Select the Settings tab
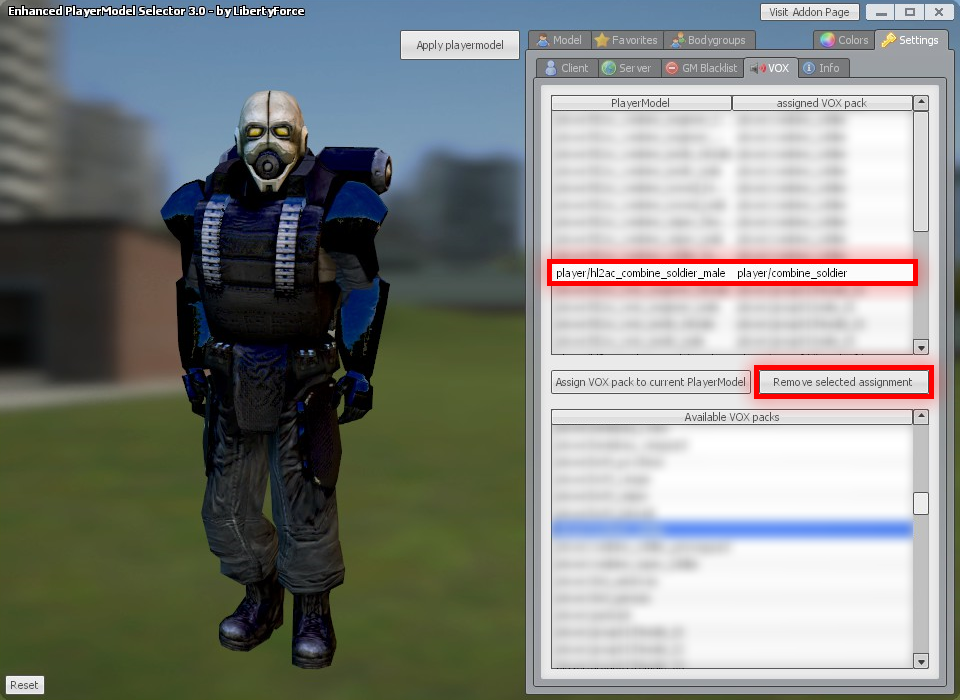 910,40
